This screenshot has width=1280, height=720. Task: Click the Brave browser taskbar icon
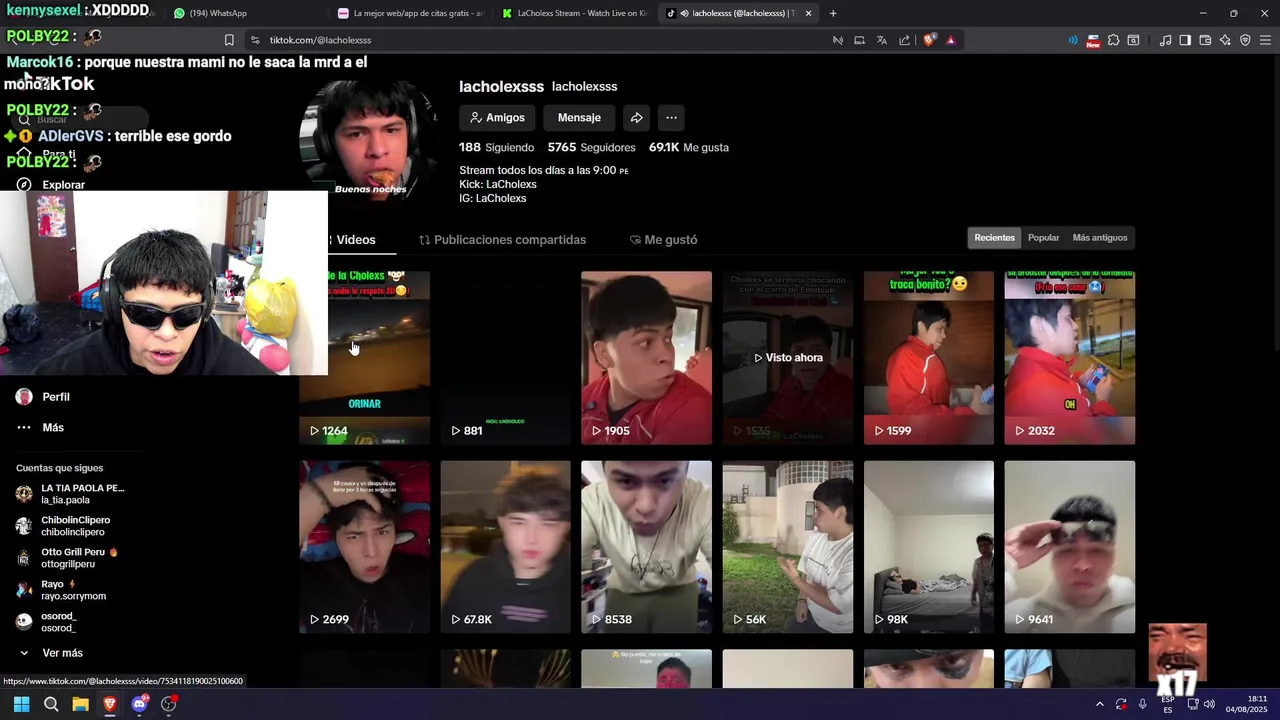coord(110,704)
